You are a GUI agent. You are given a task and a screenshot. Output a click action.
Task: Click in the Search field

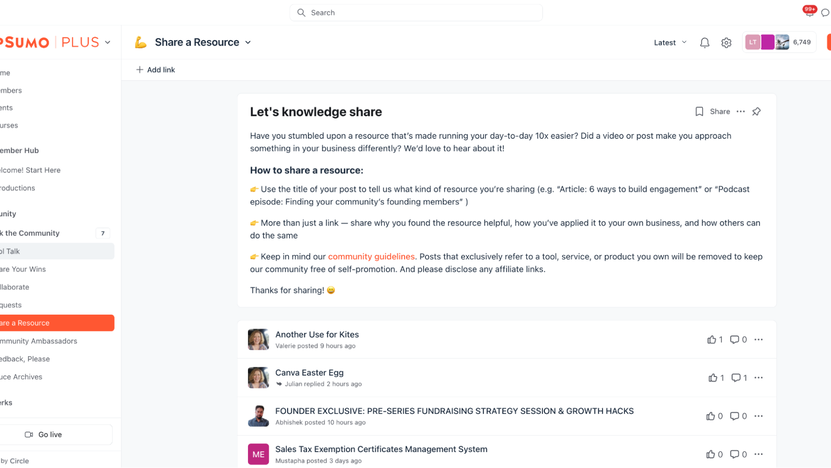[x=416, y=13]
